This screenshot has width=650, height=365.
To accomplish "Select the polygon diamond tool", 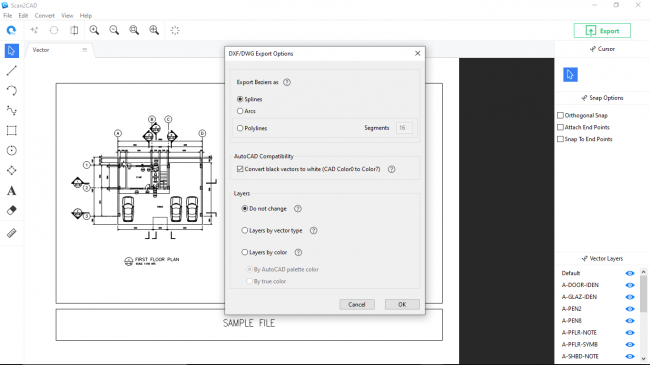I will [x=12, y=170].
